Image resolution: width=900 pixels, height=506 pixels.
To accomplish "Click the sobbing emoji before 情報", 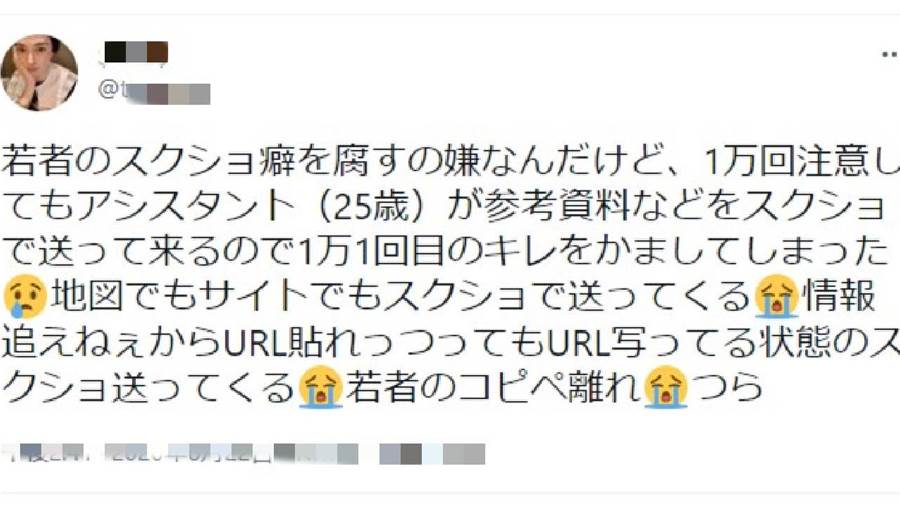I will coord(776,297).
